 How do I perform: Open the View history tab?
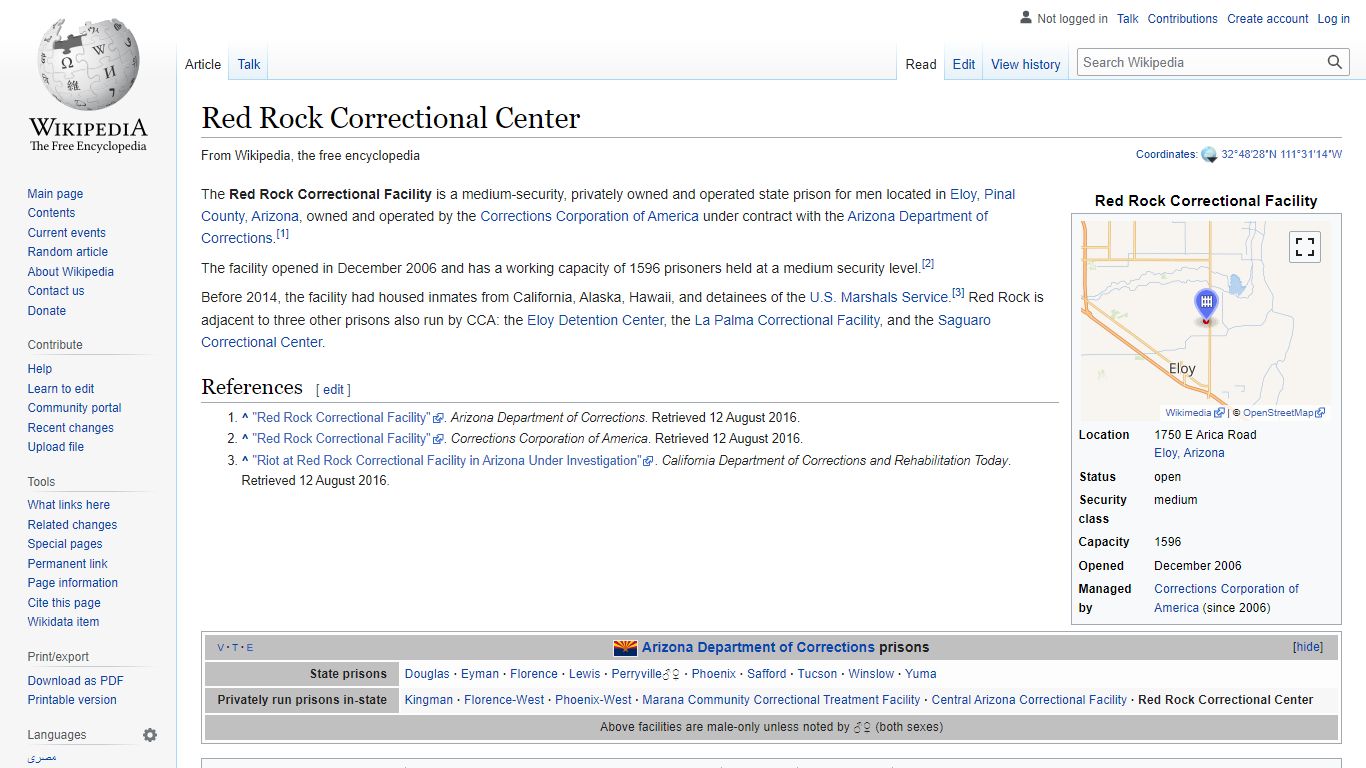click(1026, 64)
